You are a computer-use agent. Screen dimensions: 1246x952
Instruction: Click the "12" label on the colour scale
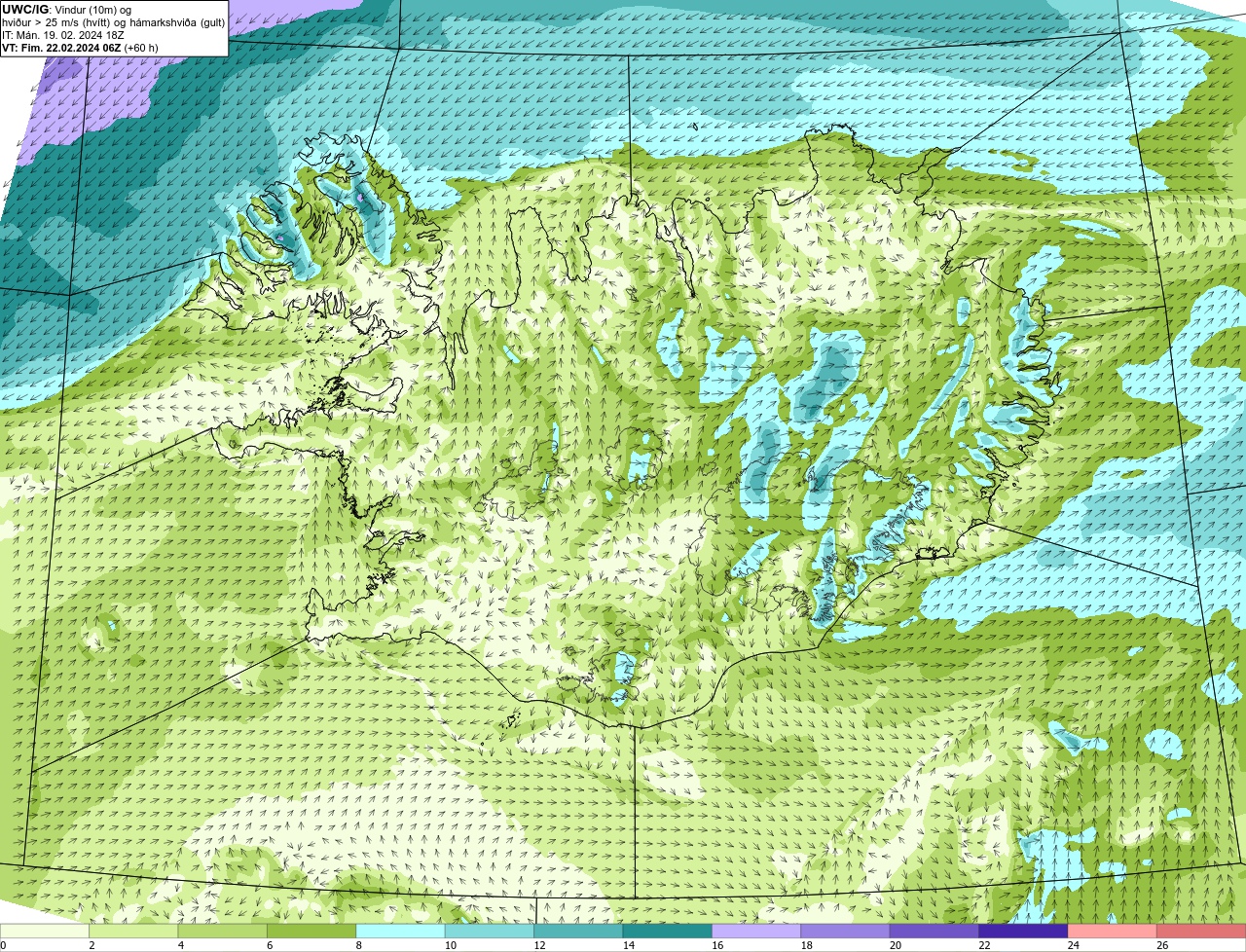point(539,945)
